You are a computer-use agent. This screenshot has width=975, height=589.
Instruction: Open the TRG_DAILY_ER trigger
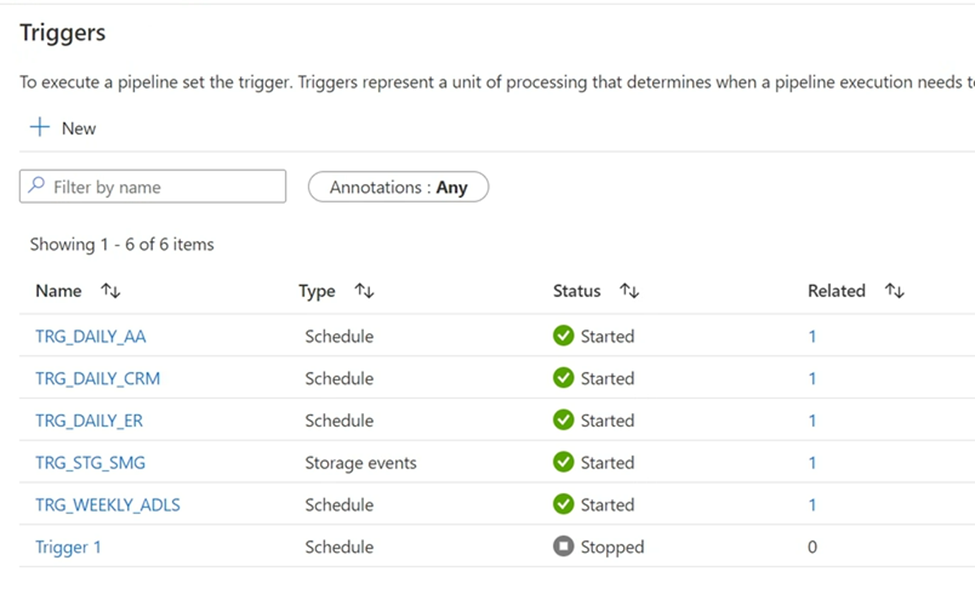pyautogui.click(x=89, y=421)
